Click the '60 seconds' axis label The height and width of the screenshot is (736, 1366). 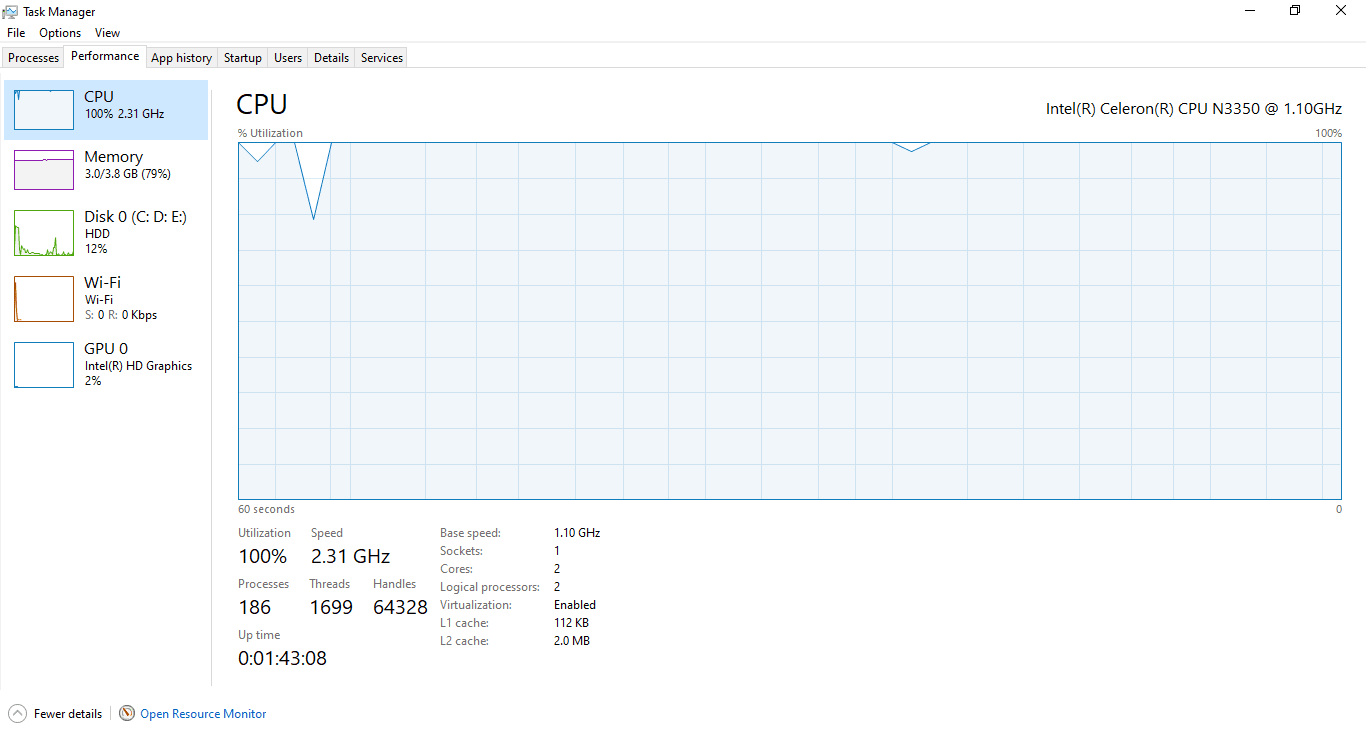[266, 509]
